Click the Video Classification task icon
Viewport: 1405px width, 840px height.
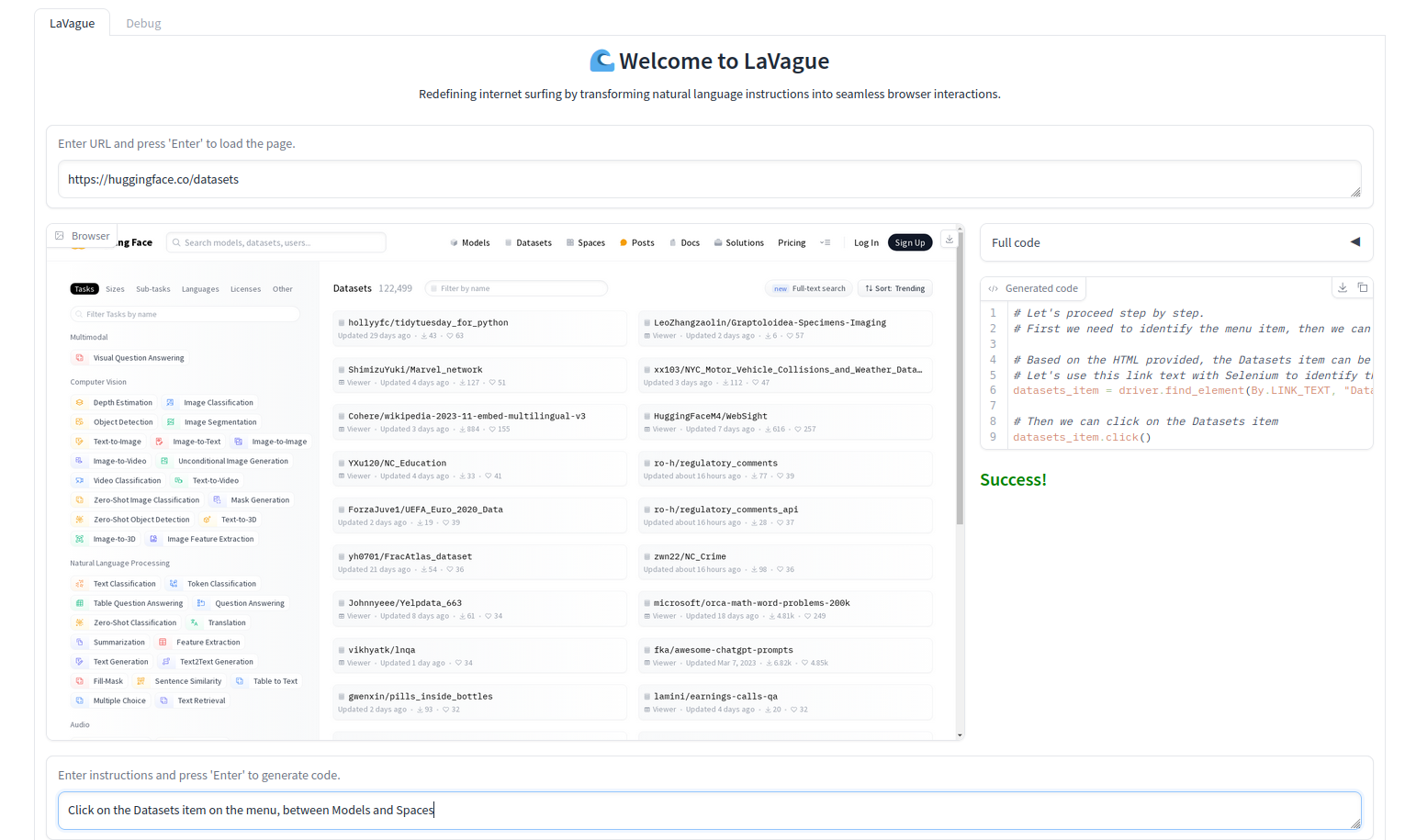click(x=80, y=480)
